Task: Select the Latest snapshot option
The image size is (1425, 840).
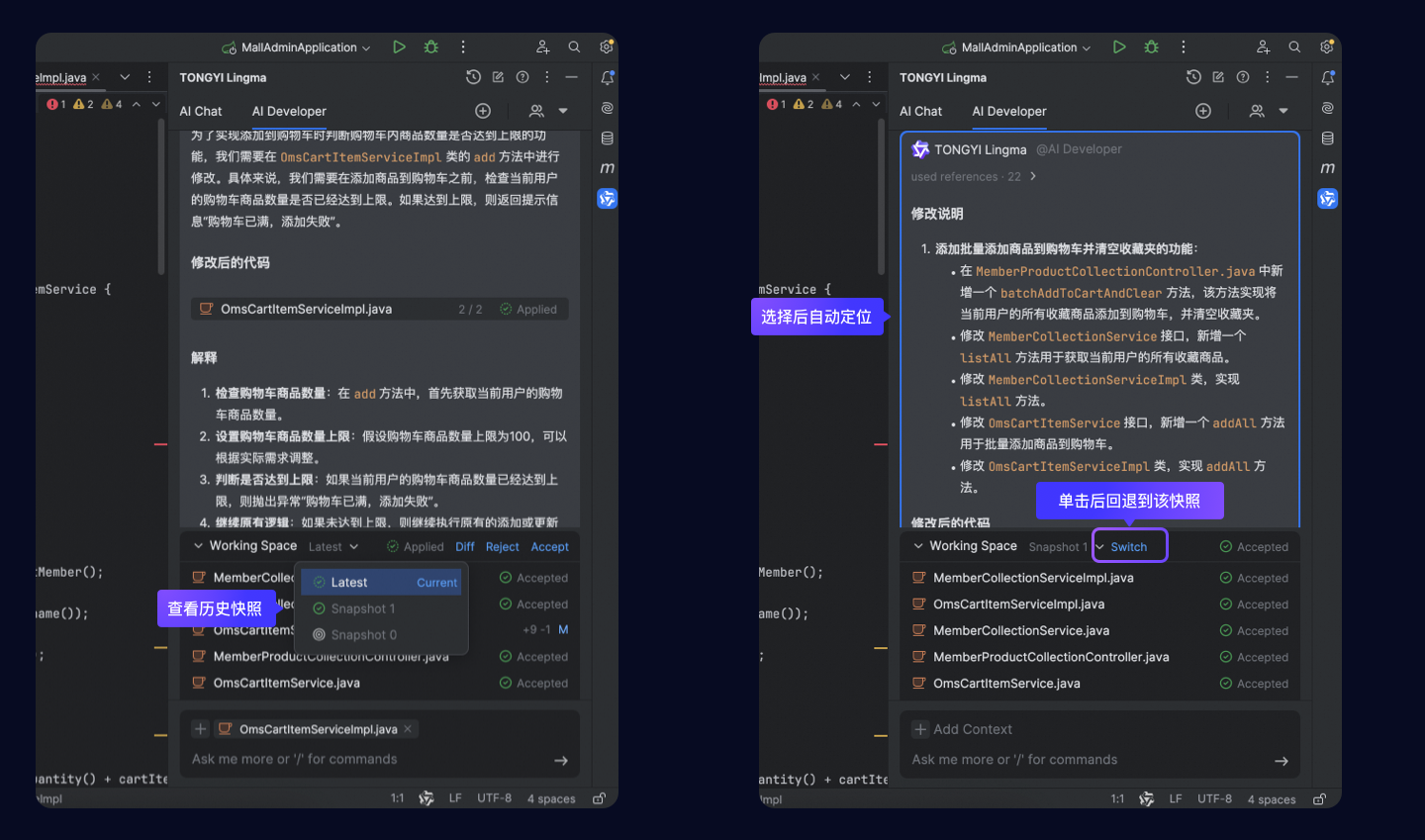Action: (381, 583)
